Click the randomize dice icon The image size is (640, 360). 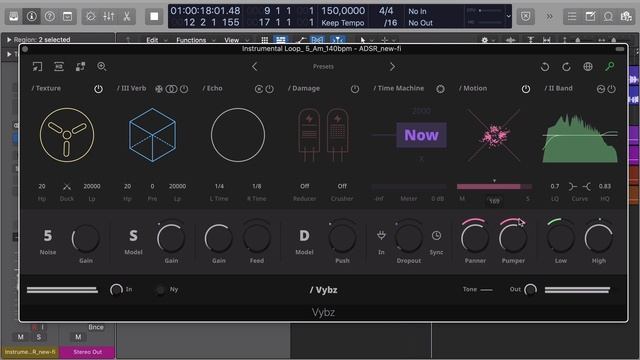pos(80,67)
